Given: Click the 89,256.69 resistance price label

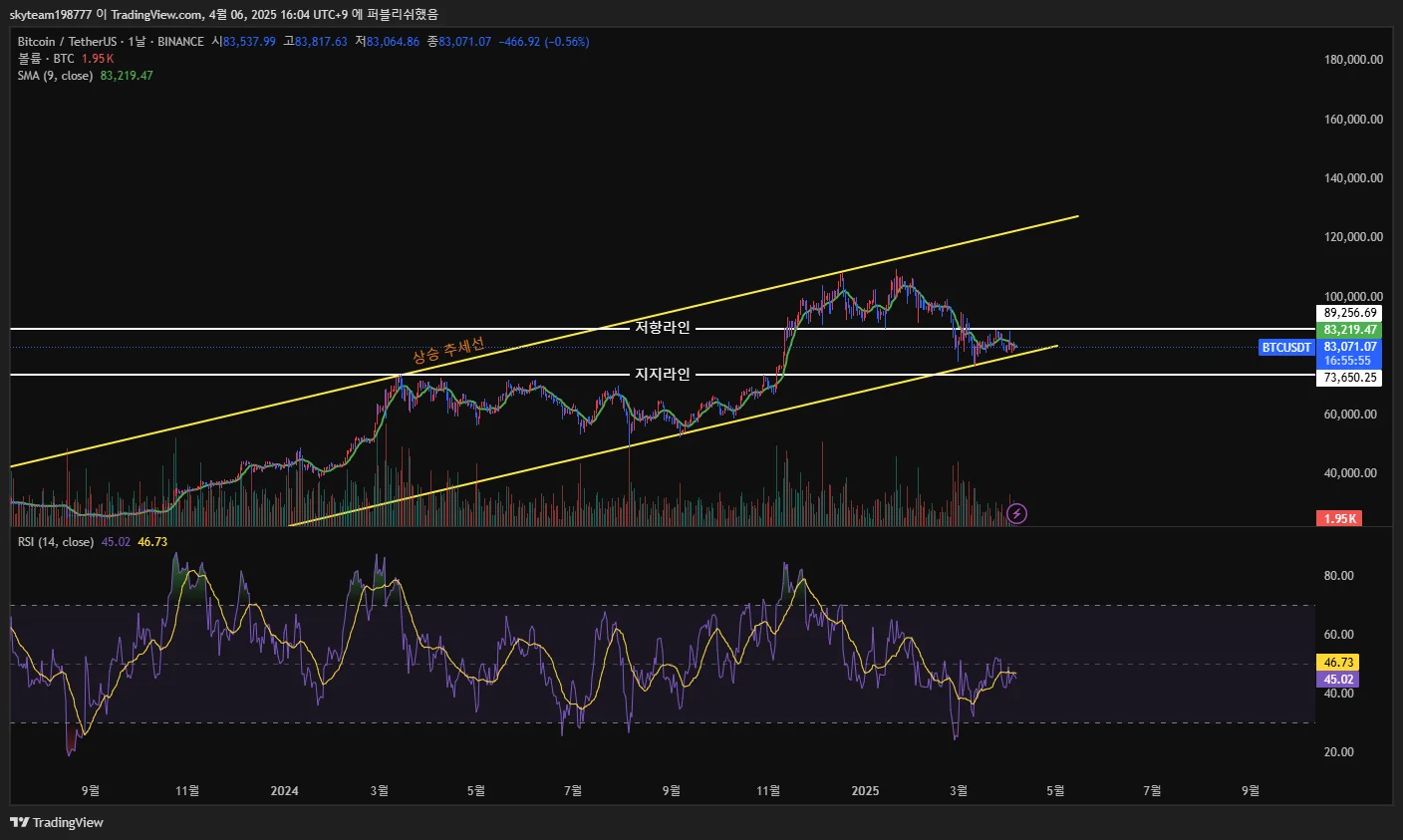Looking at the screenshot, I should 1350,313.
